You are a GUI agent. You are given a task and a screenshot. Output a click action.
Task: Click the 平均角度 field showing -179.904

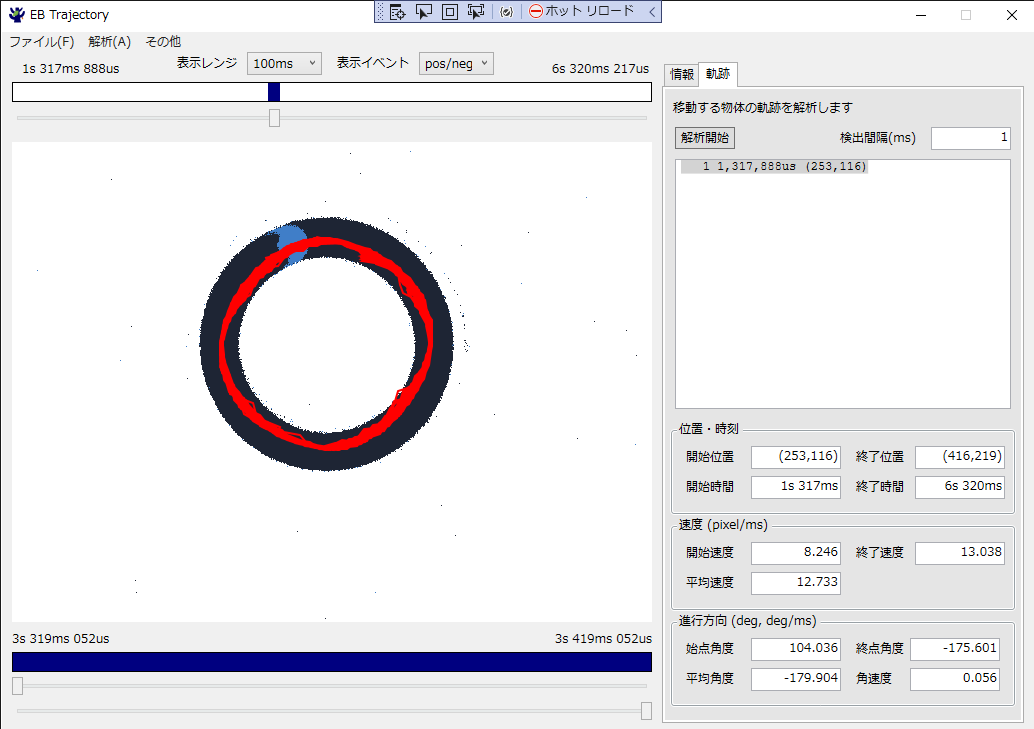tap(796, 679)
